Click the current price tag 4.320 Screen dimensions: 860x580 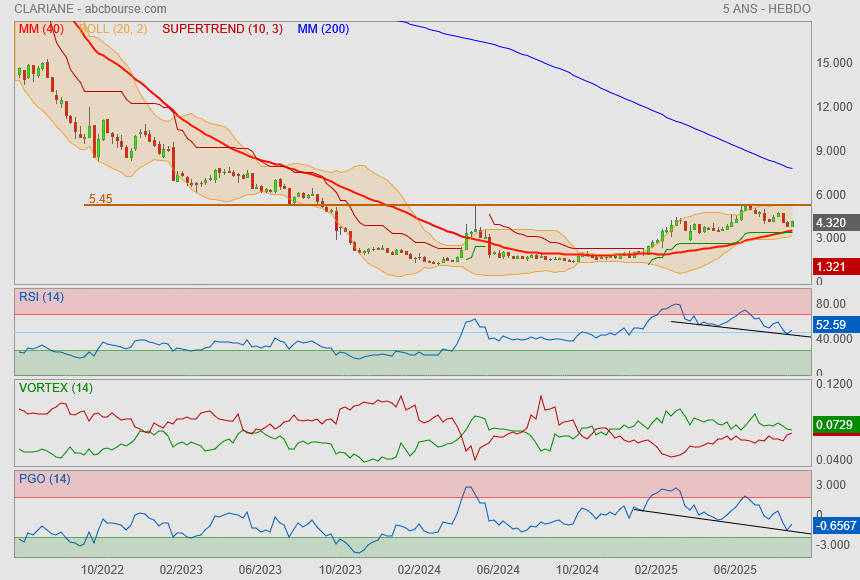833,223
